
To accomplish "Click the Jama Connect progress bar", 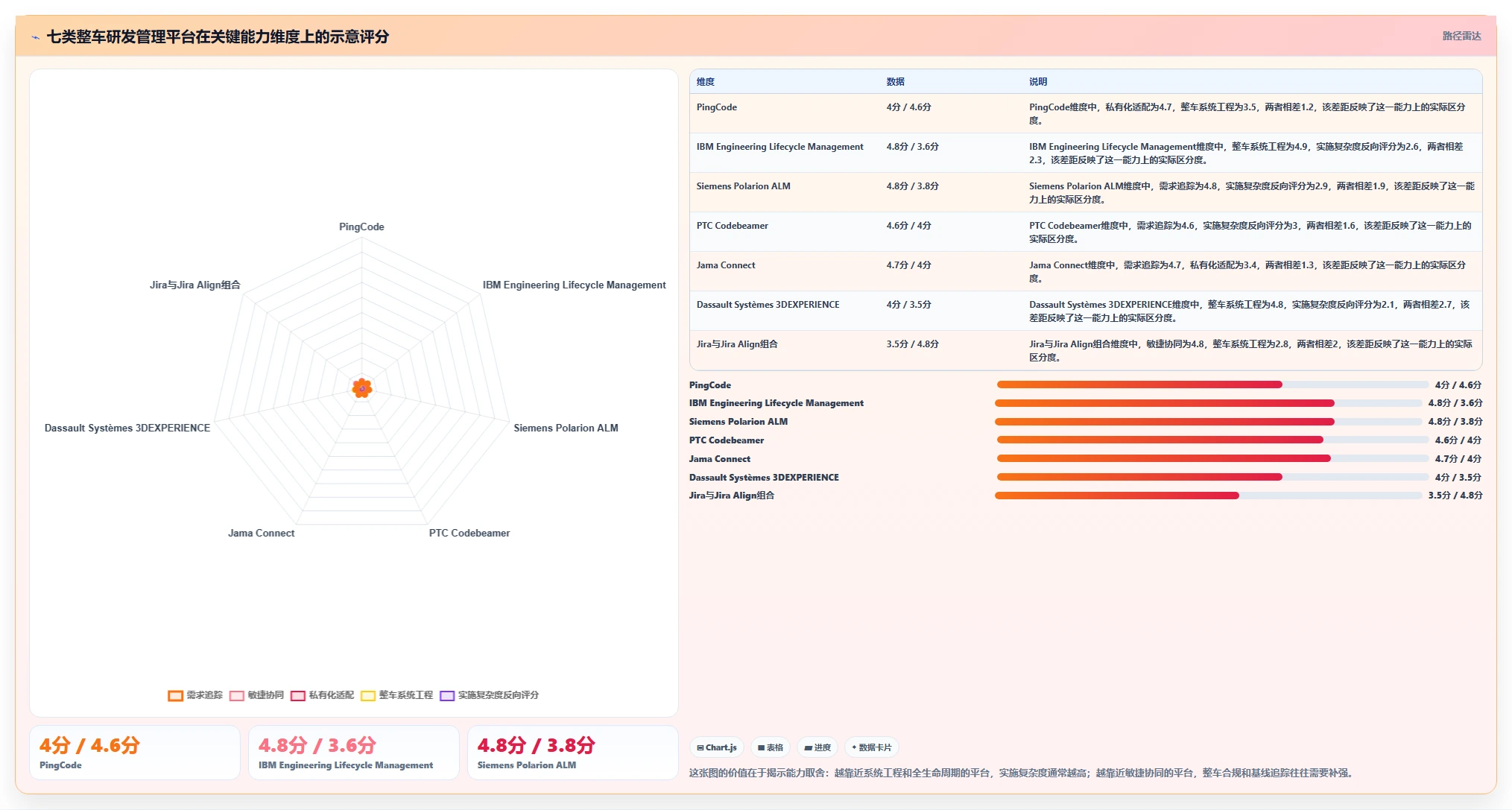I will coord(1212,459).
